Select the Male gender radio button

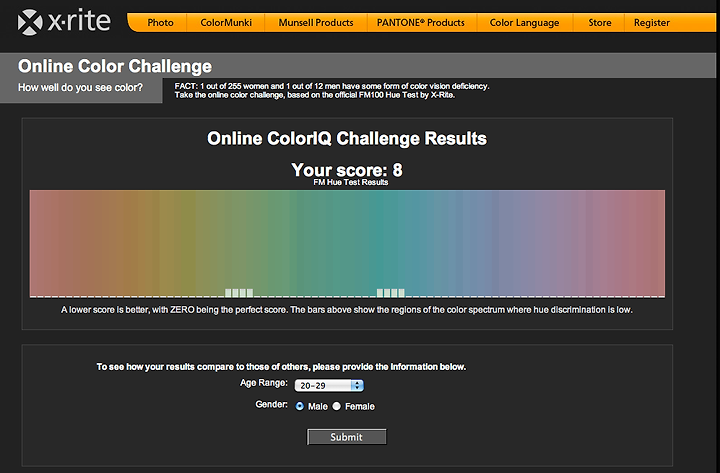(x=300, y=406)
